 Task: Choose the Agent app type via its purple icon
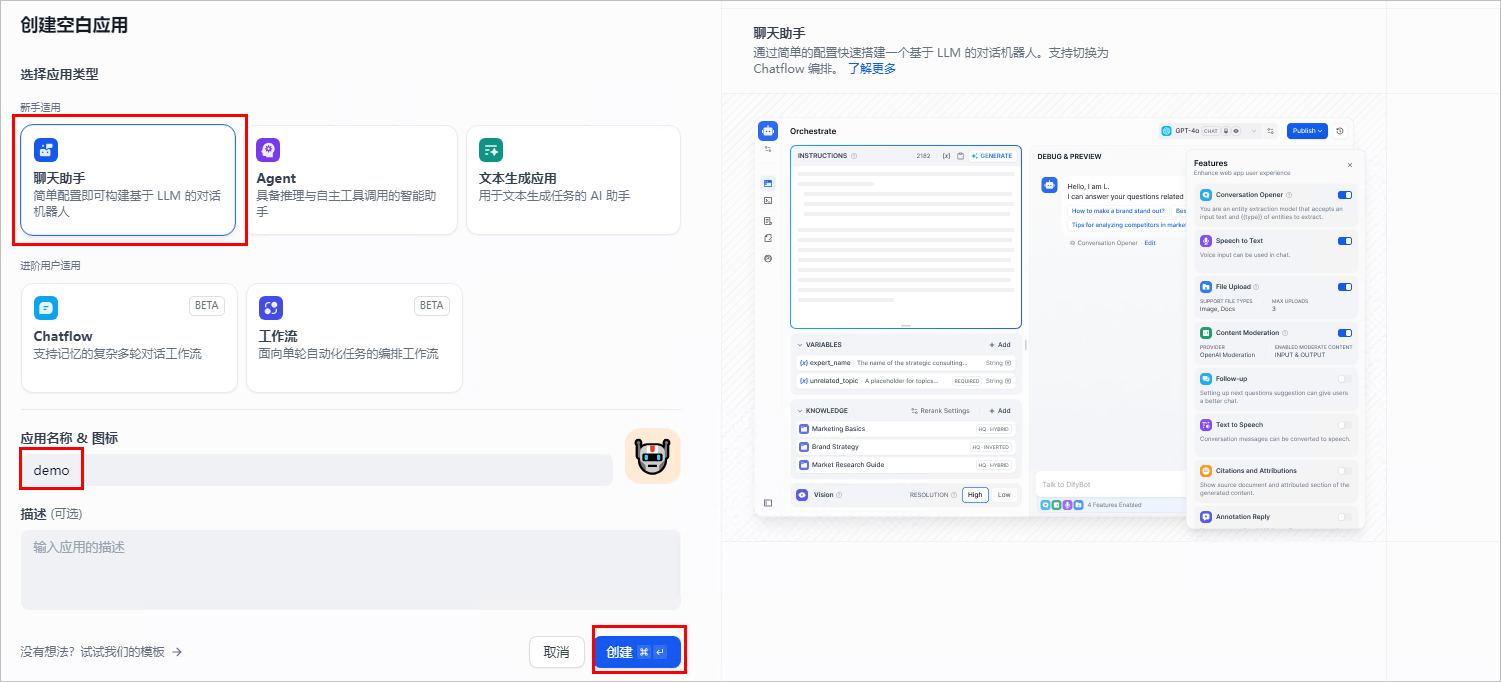coord(268,151)
